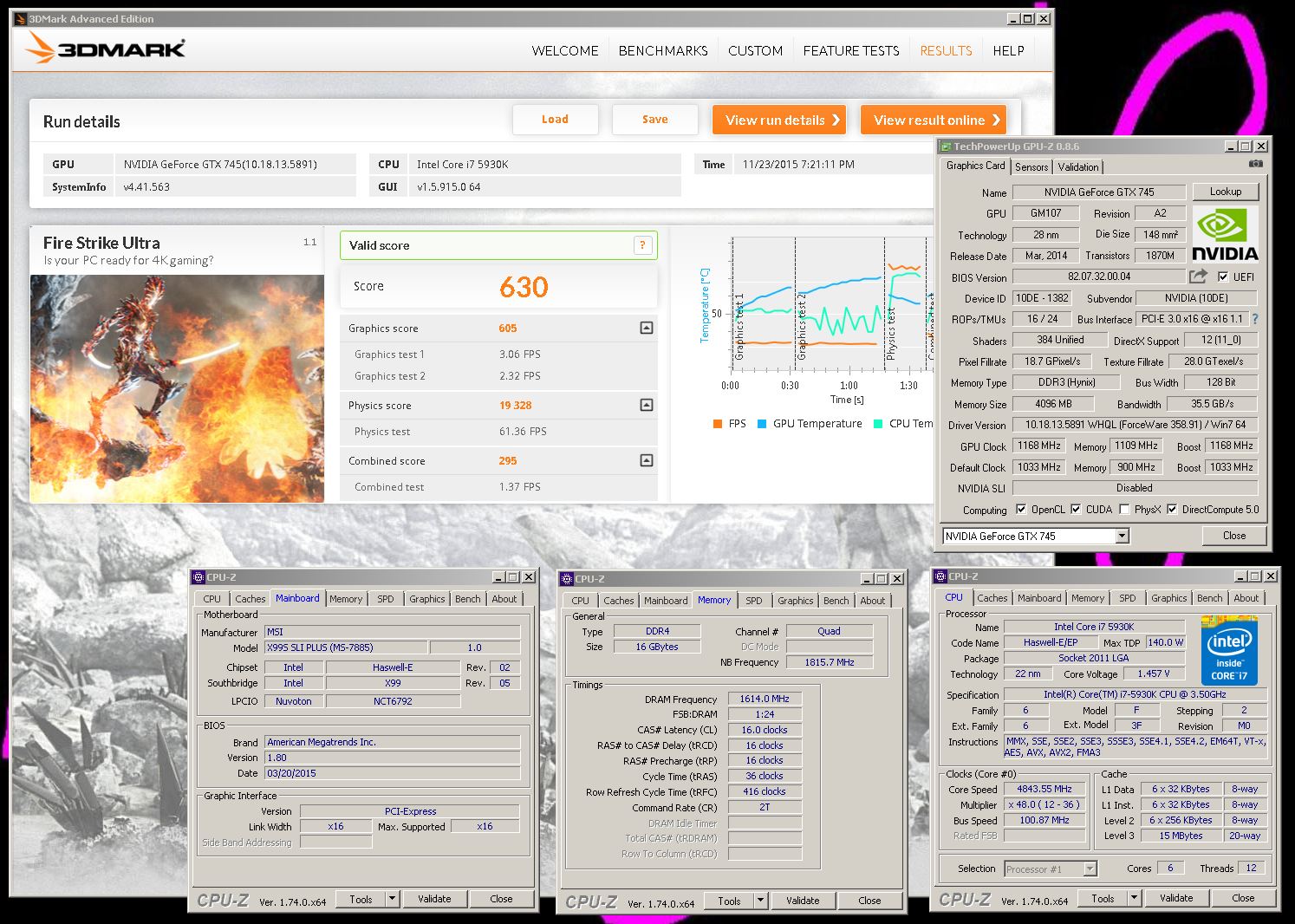
Task: Click the mainboard Model X99S SLI PLUS field
Action: pos(346,647)
